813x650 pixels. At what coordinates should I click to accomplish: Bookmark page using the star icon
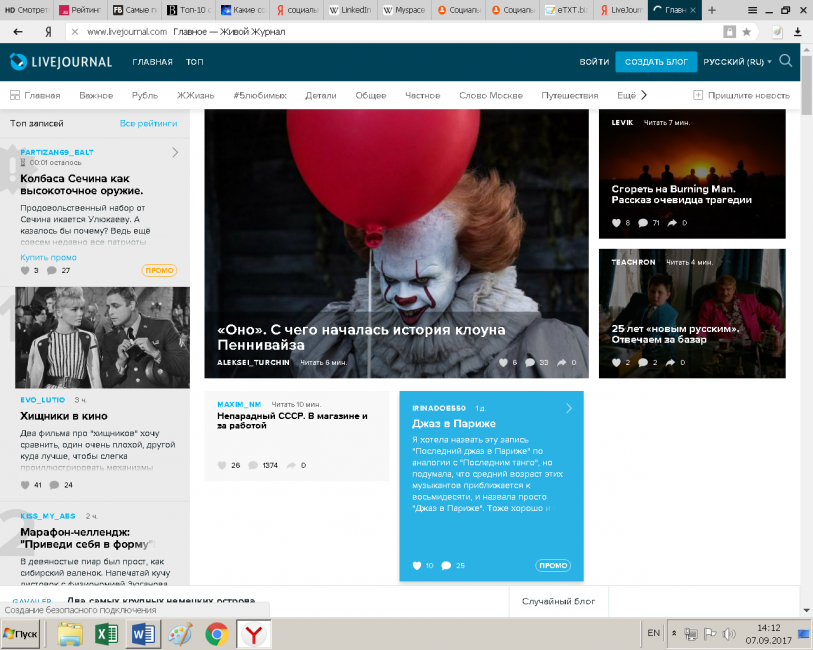tap(747, 32)
